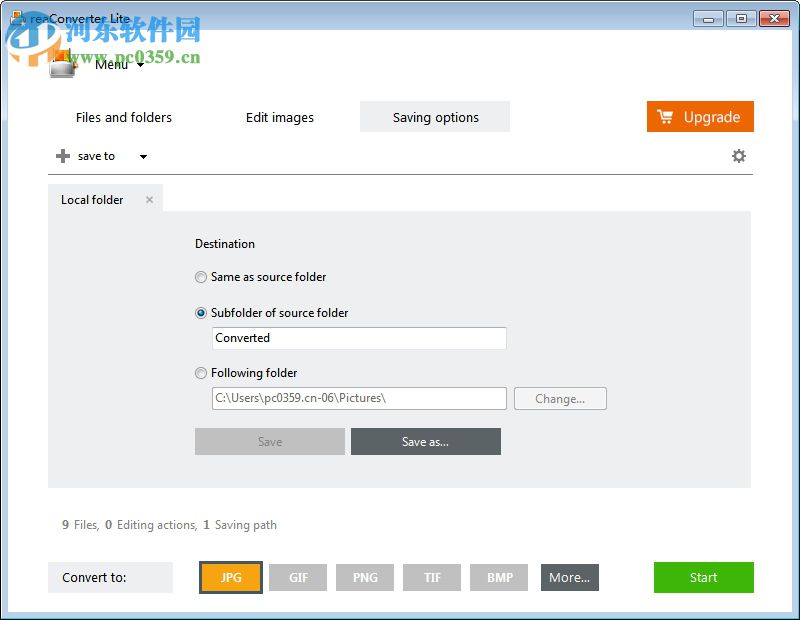Select Following folder radio button
800x620 pixels.
click(201, 373)
